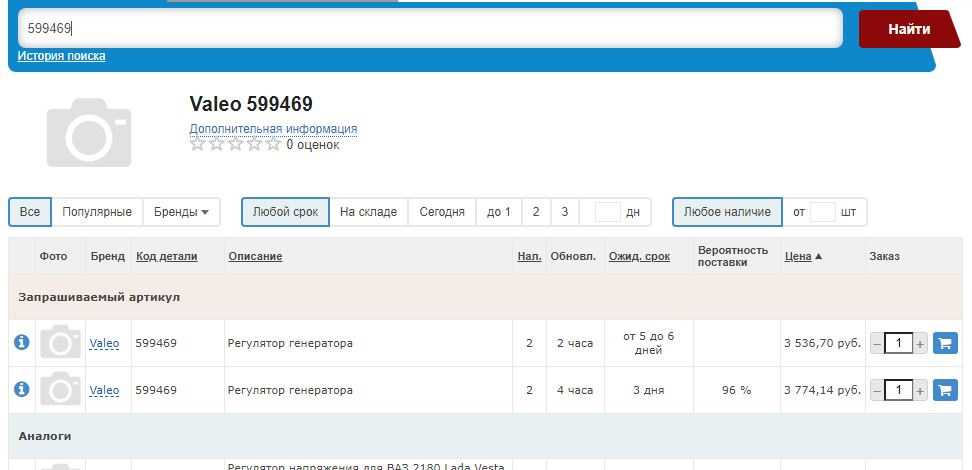Click the search field containing 599469
Image resolution: width=972 pixels, height=470 pixels.
pyautogui.click(x=430, y=29)
